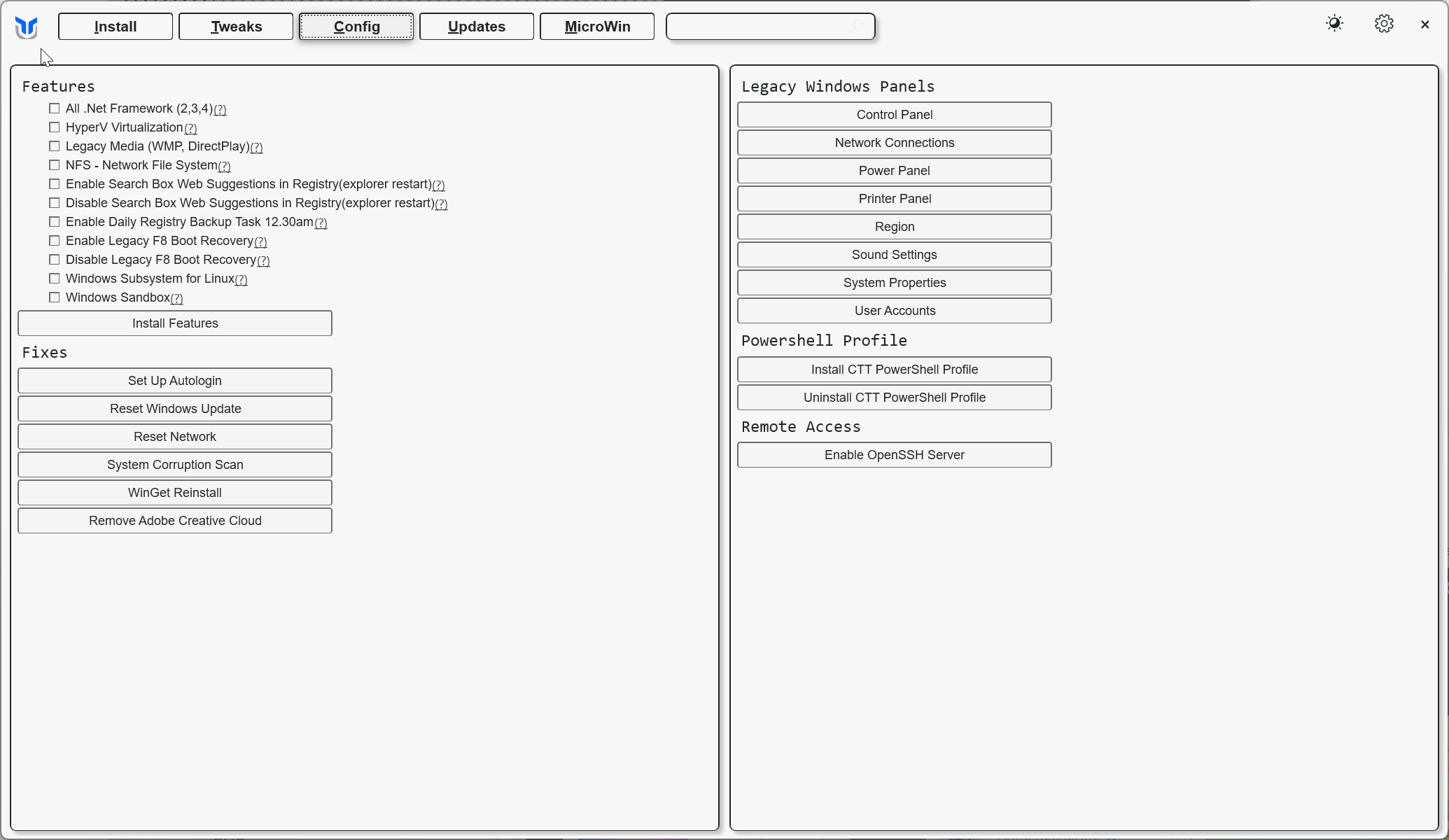This screenshot has height=840, width=1449.
Task: Click help (?) next to HyperV Virtualization
Action: pos(190,129)
